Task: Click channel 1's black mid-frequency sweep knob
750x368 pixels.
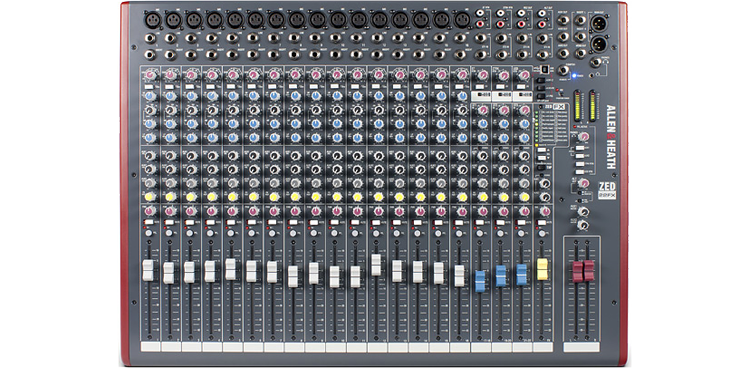Action: [150, 111]
